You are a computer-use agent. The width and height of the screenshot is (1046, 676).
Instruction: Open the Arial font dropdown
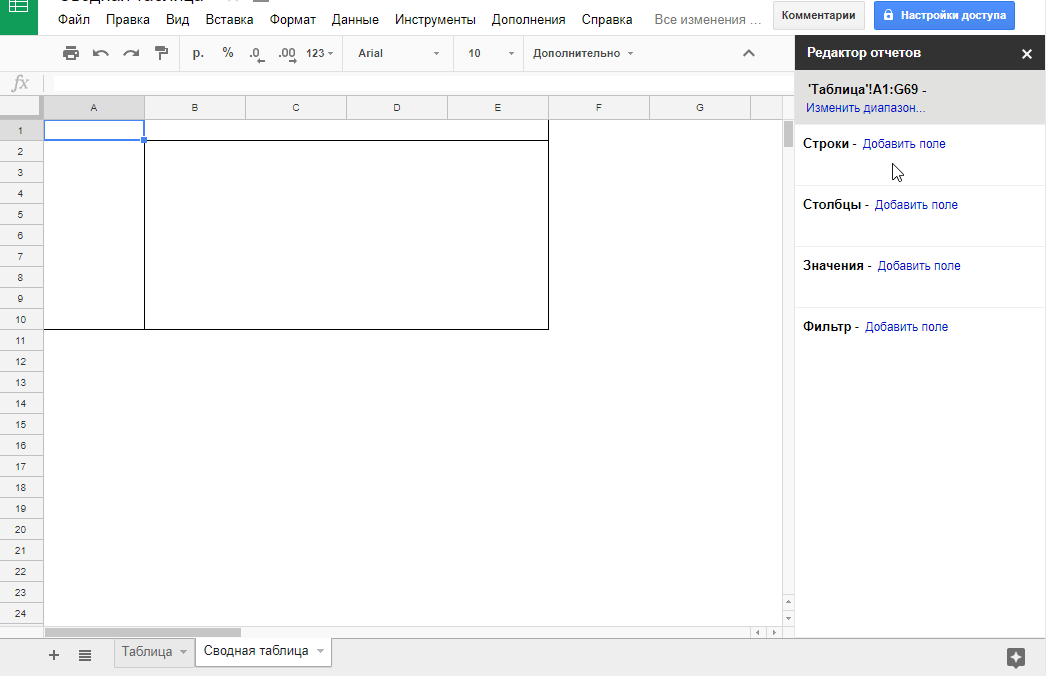398,53
